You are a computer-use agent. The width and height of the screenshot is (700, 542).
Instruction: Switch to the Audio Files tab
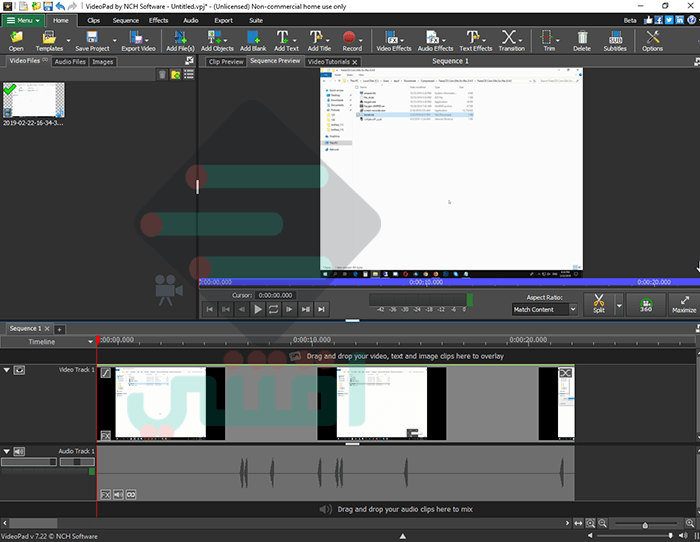[70, 62]
